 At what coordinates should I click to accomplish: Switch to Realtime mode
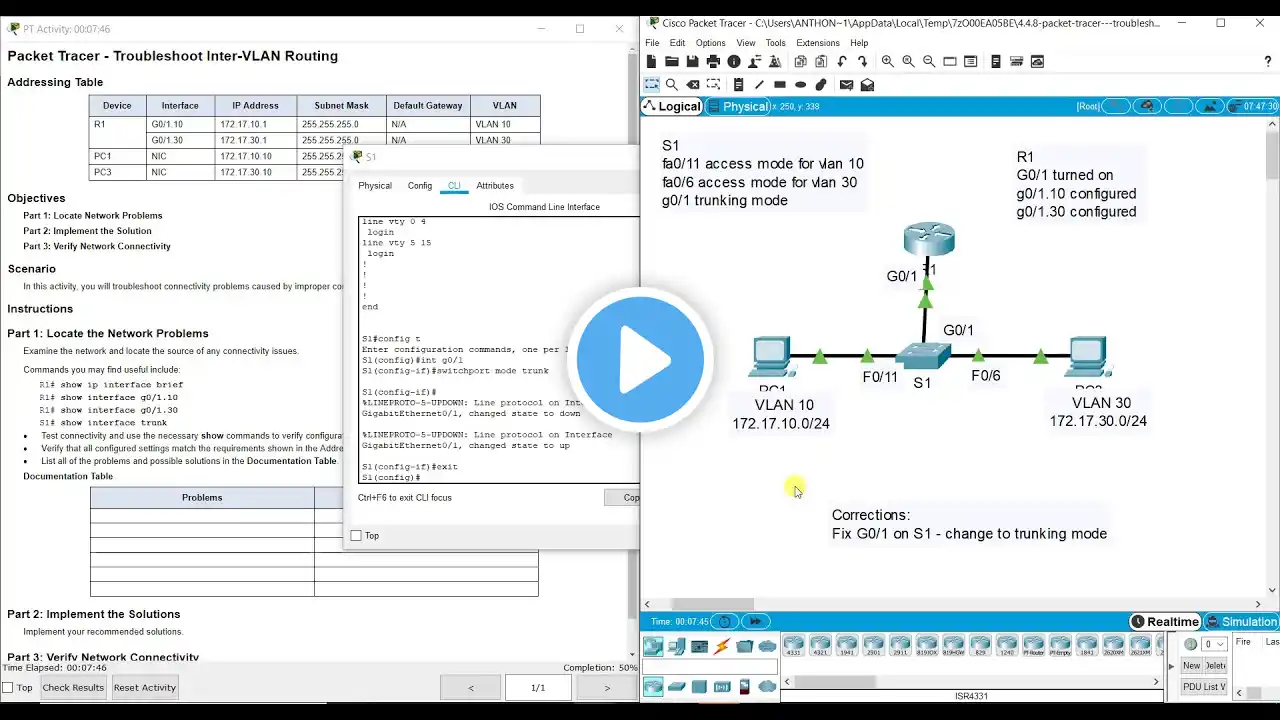[1165, 621]
